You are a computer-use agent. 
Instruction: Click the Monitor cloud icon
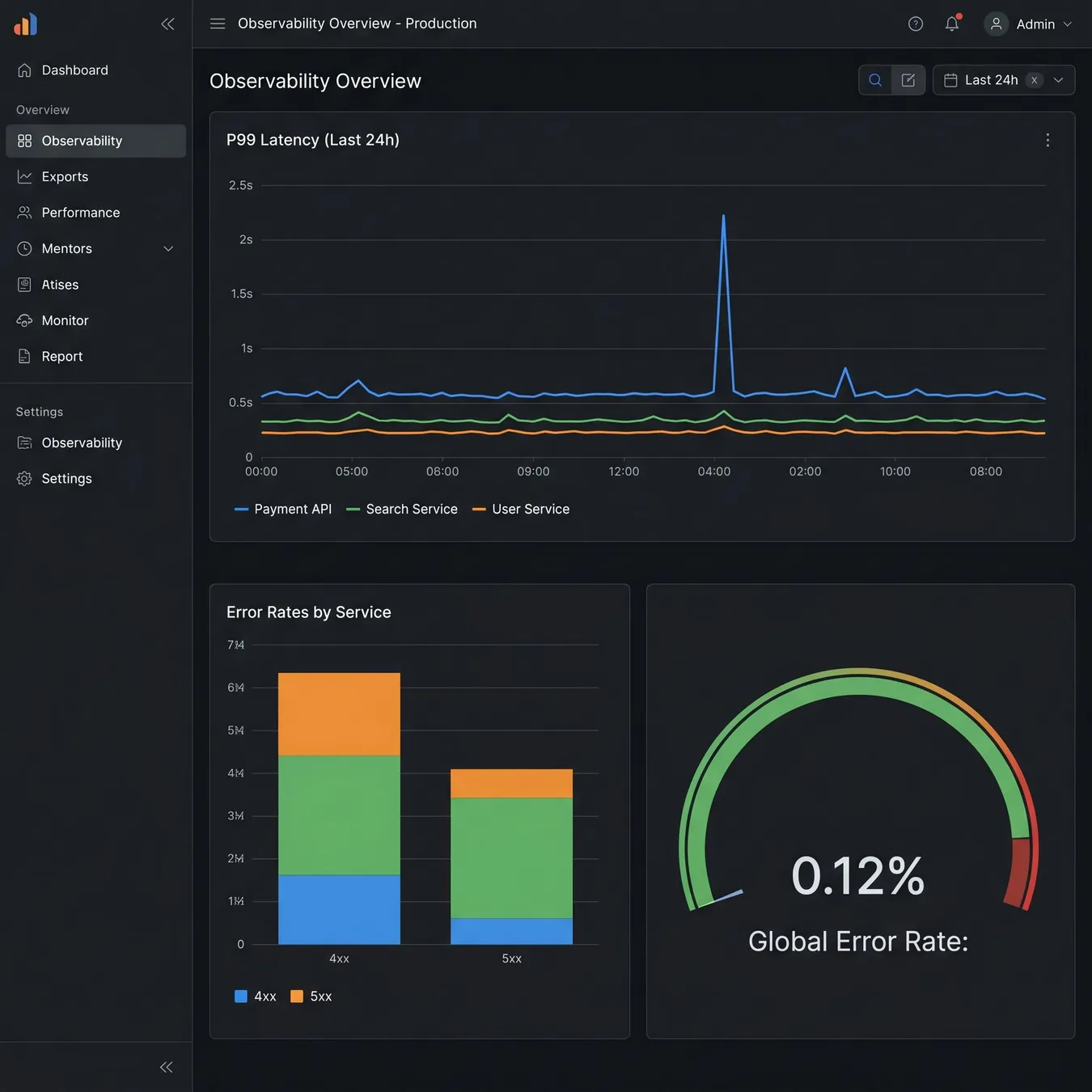click(x=25, y=320)
